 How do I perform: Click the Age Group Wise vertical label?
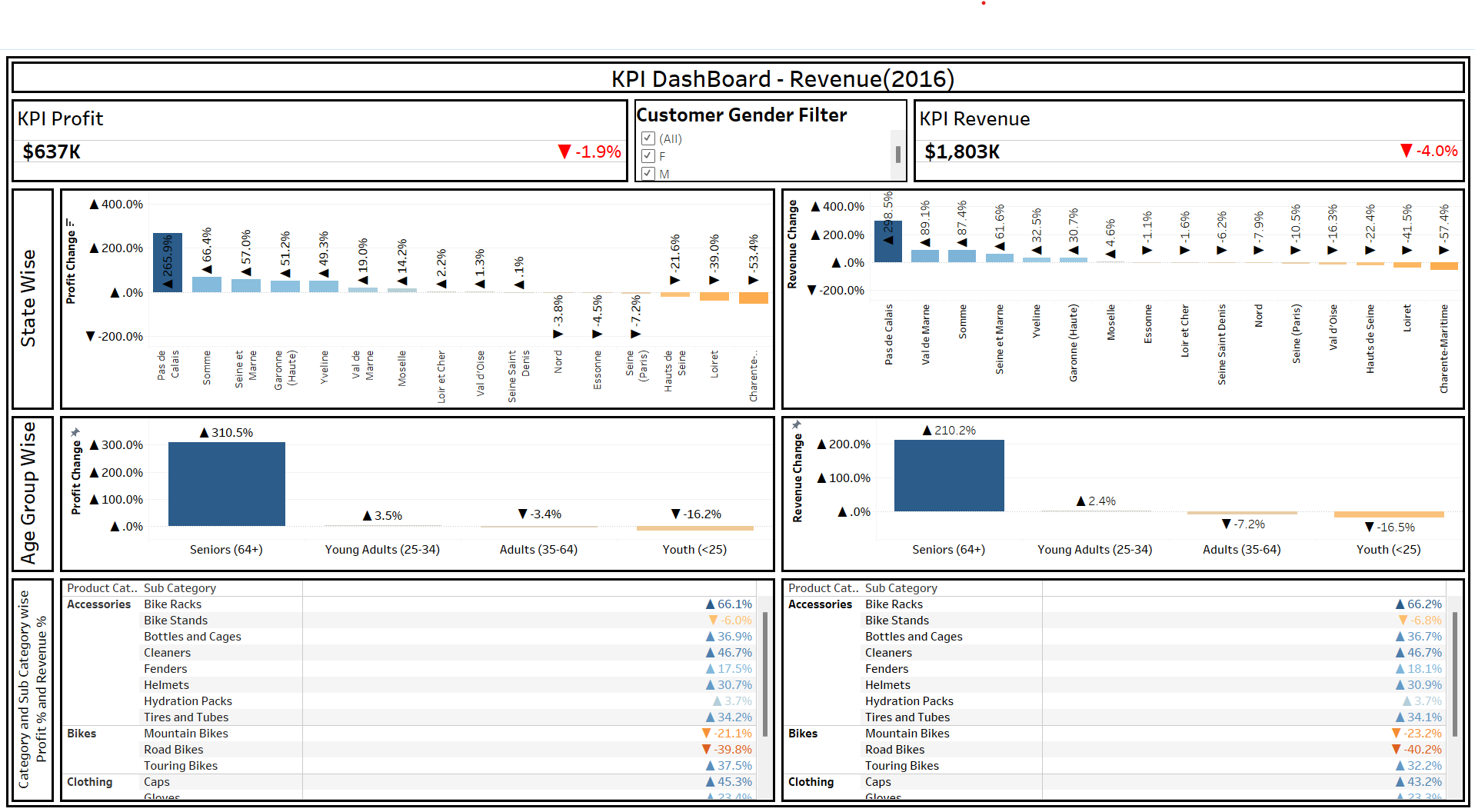[x=28, y=493]
